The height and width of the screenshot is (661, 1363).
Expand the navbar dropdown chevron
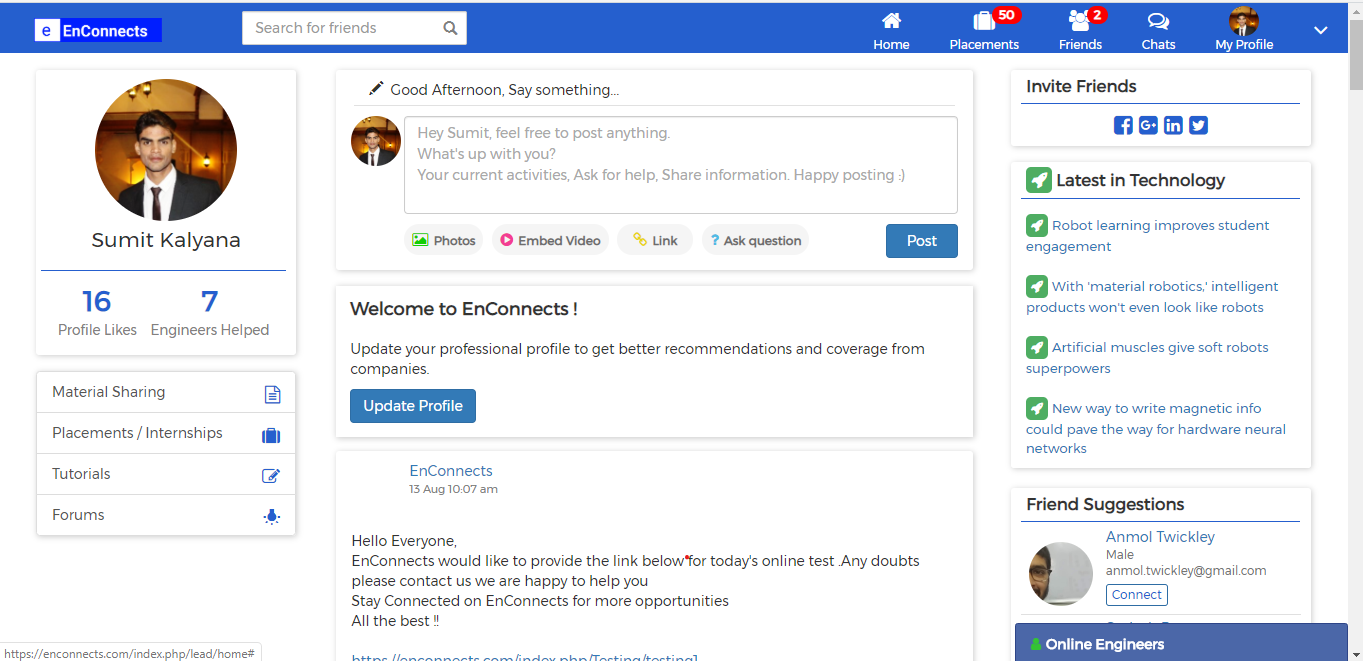pos(1320,30)
